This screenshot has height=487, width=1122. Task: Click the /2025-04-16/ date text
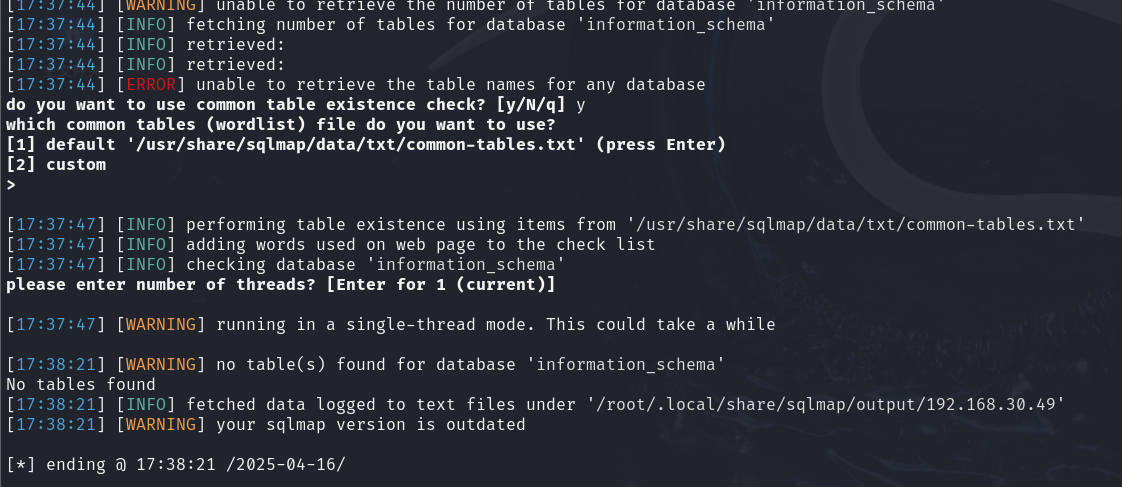(x=286, y=465)
